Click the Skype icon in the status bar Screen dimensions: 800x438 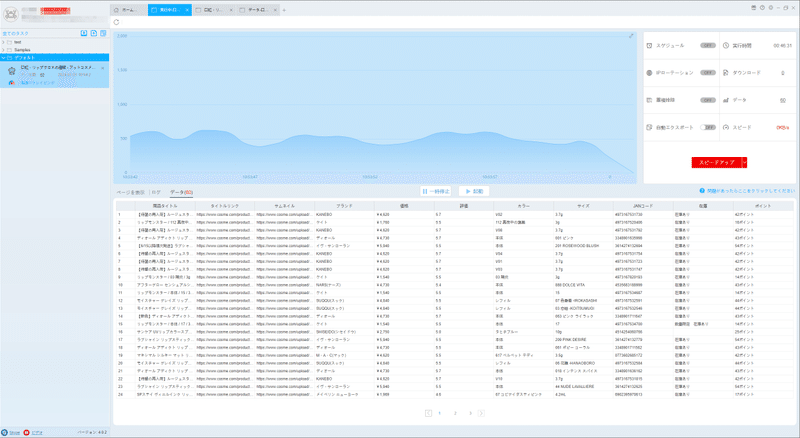[5, 432]
